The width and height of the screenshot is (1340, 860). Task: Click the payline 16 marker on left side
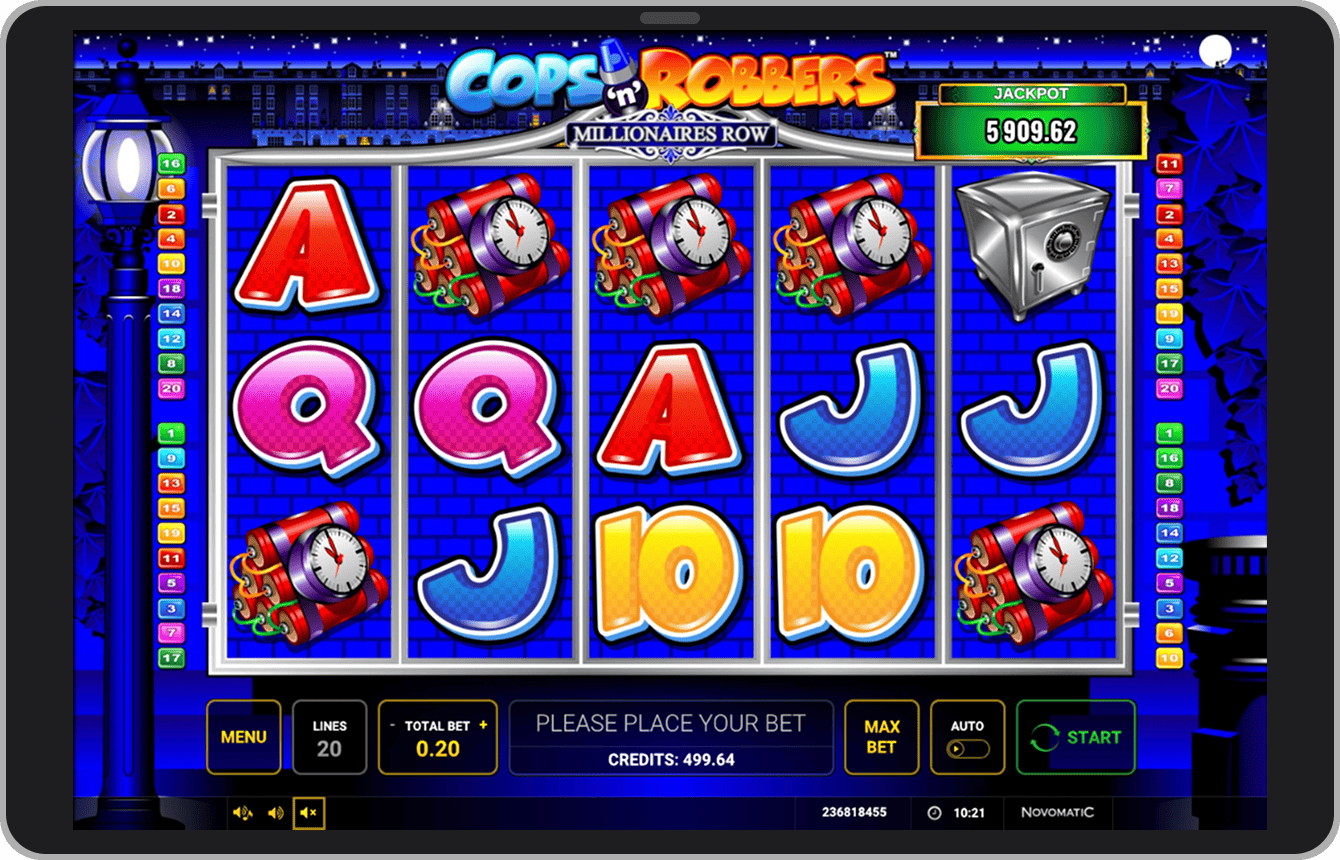click(171, 164)
